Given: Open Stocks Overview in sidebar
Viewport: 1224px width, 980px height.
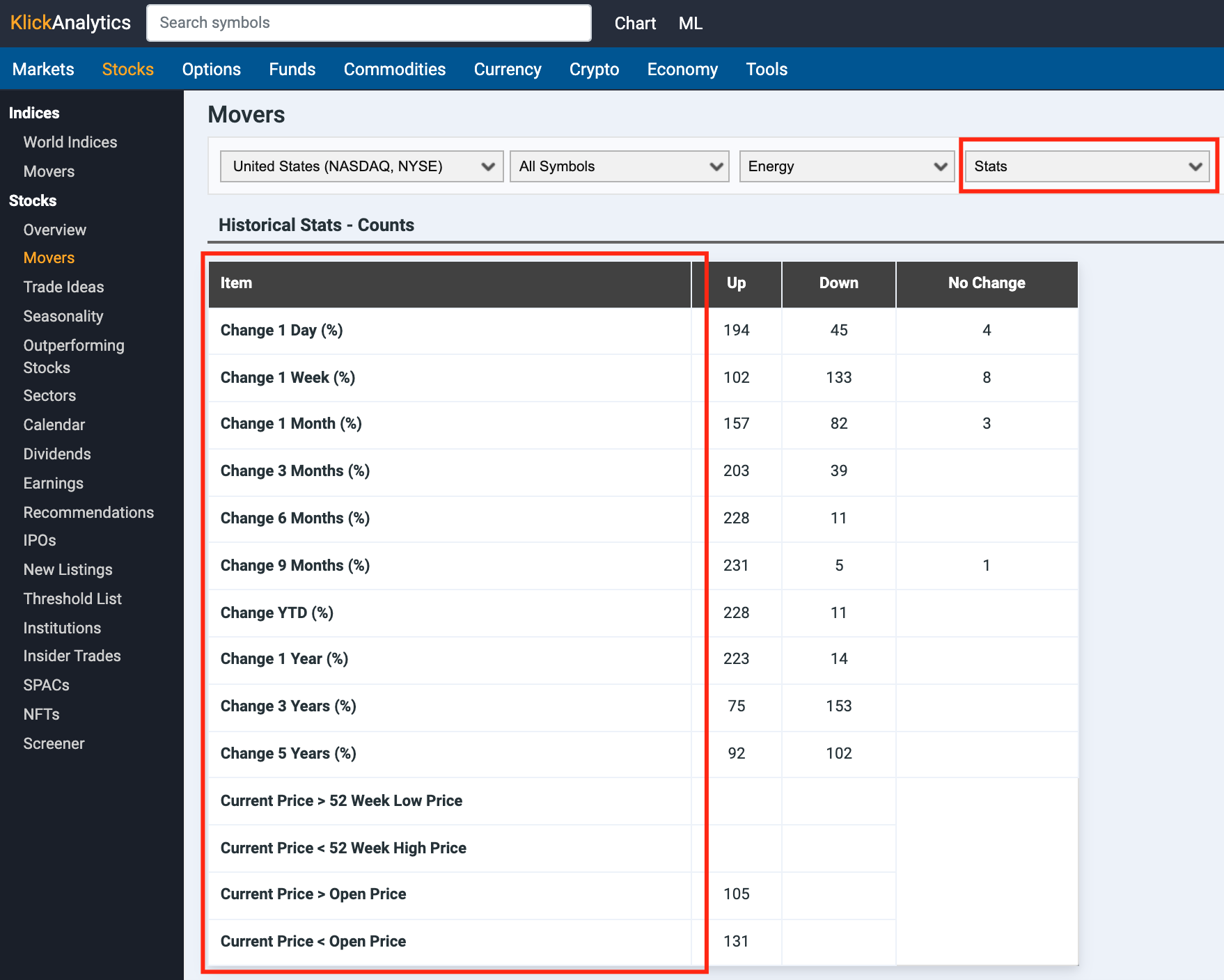Looking at the screenshot, I should (x=55, y=230).
